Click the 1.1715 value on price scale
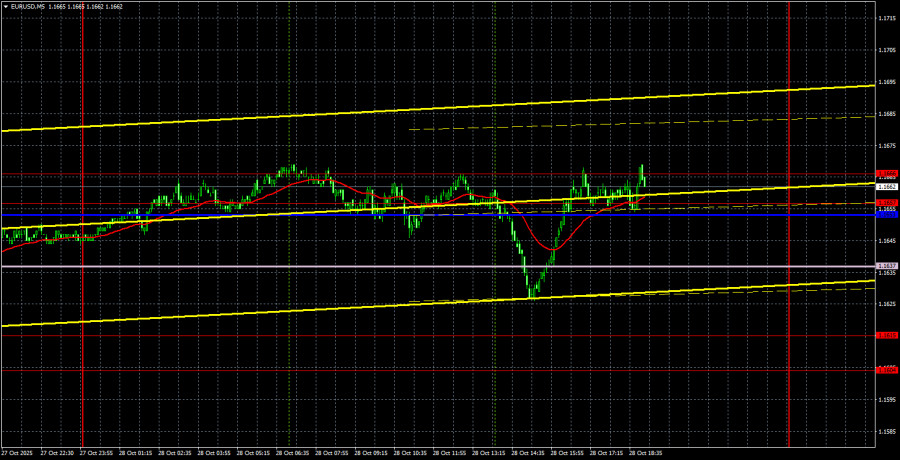 click(x=886, y=18)
